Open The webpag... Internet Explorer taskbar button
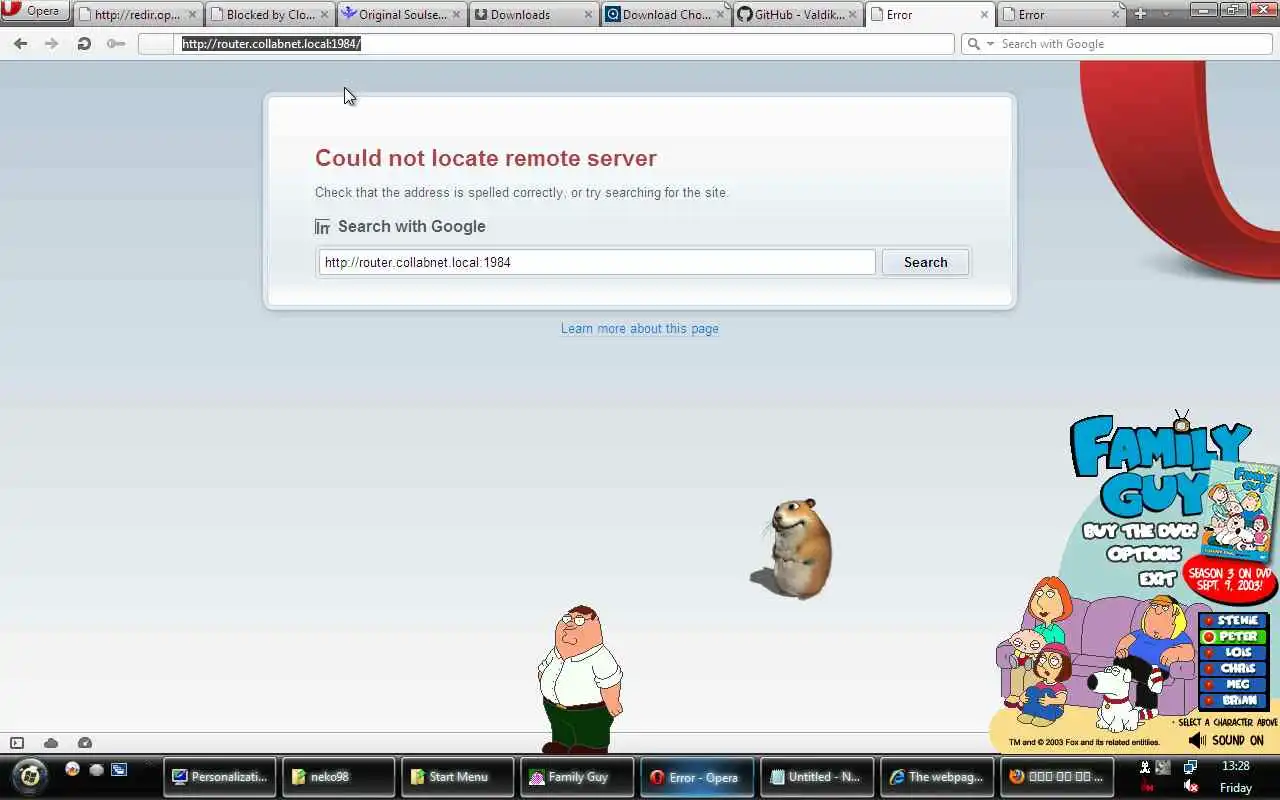Image resolution: width=1280 pixels, height=800 pixels. [x=937, y=777]
